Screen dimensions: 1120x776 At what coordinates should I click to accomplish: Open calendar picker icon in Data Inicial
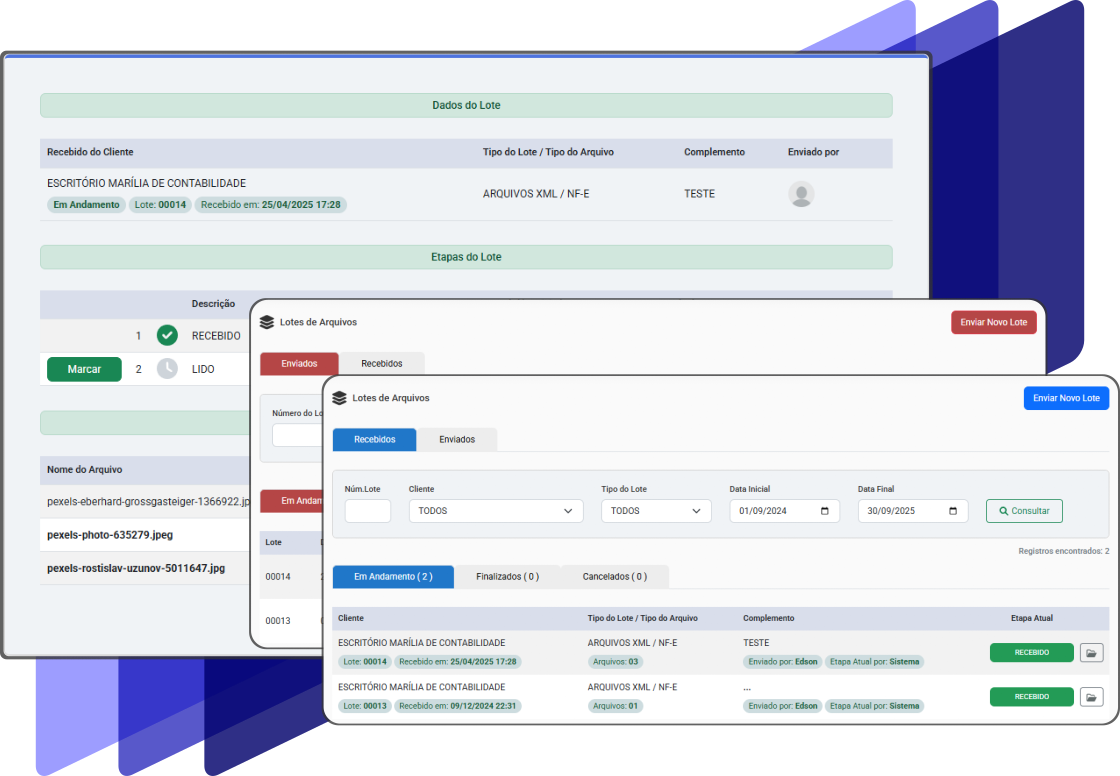coord(825,511)
